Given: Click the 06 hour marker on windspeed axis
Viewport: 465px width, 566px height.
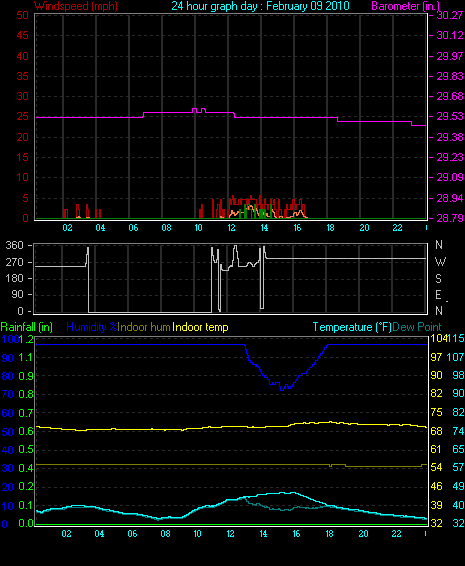Looking at the screenshot, I should point(133,228).
